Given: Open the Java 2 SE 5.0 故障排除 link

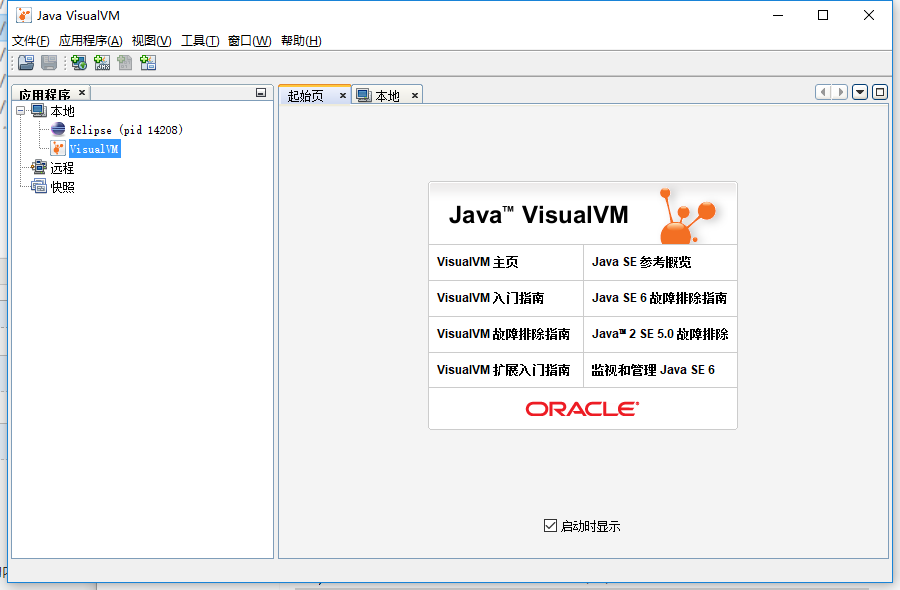Looking at the screenshot, I should coord(660,334).
